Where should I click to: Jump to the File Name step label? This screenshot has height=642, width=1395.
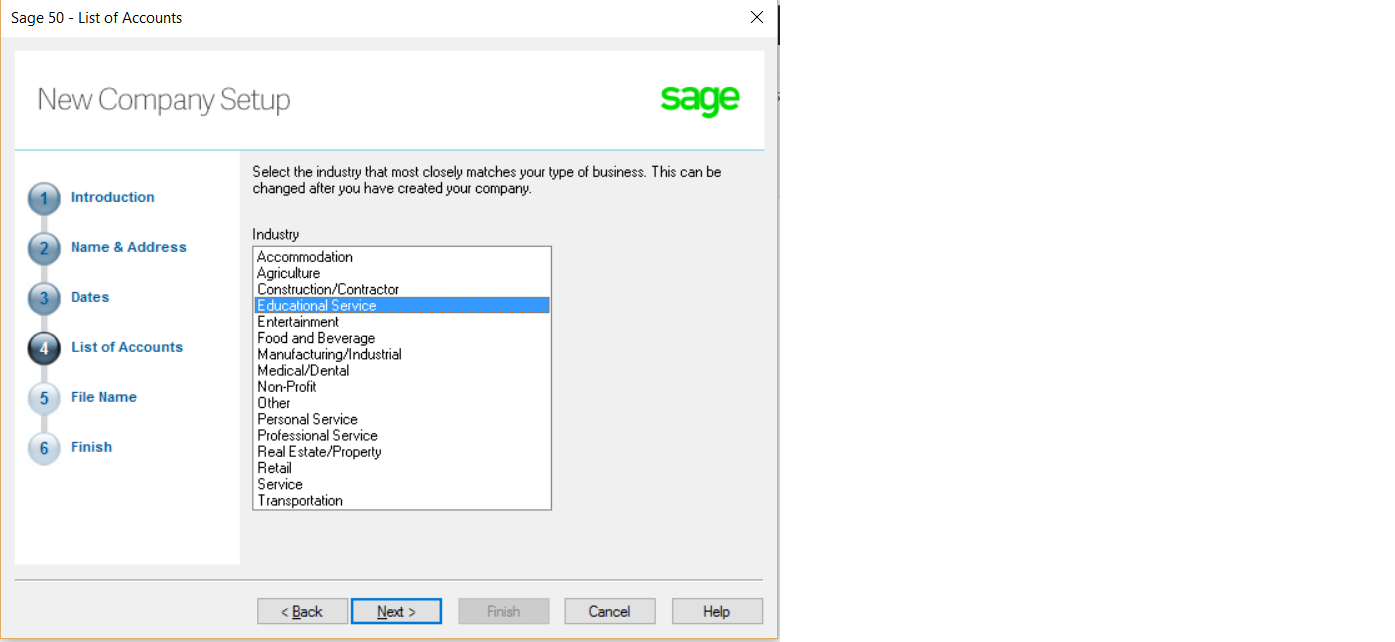[x=104, y=397]
